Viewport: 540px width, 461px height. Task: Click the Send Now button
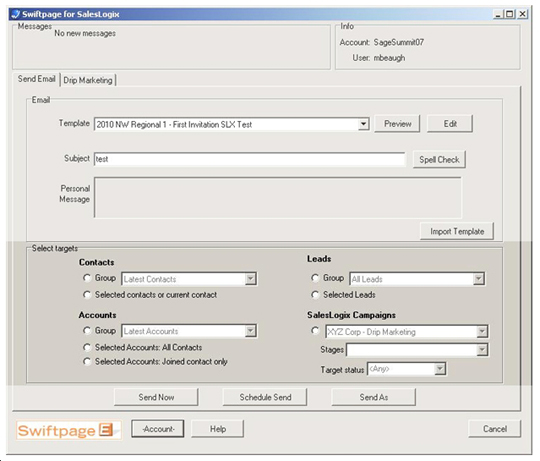pyautogui.click(x=156, y=397)
